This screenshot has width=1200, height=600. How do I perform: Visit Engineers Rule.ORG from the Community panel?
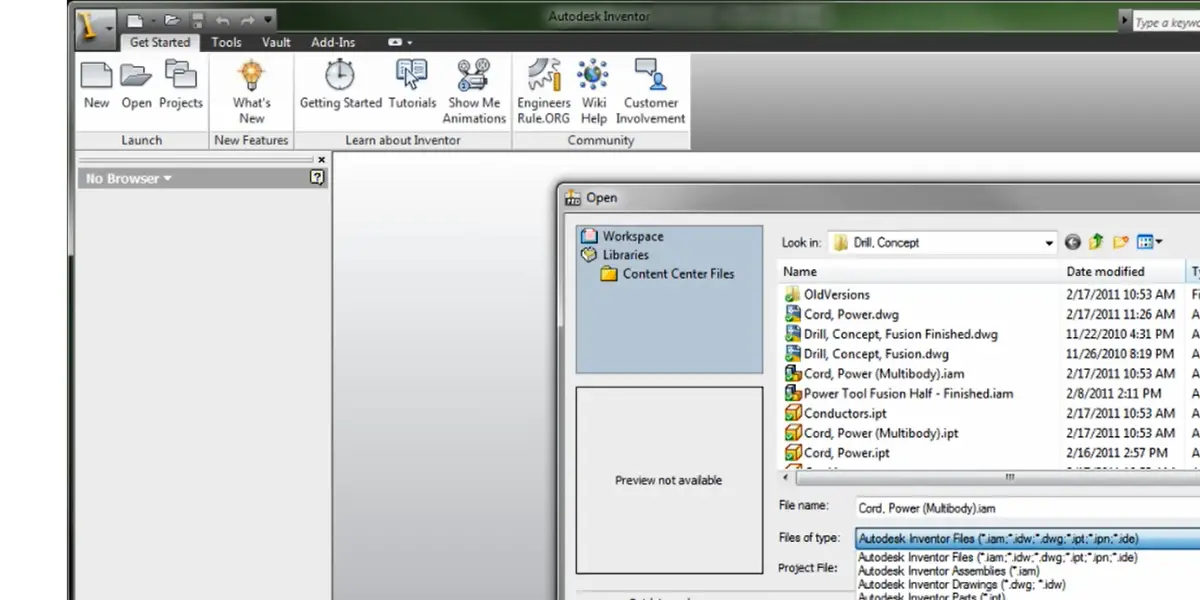point(544,92)
